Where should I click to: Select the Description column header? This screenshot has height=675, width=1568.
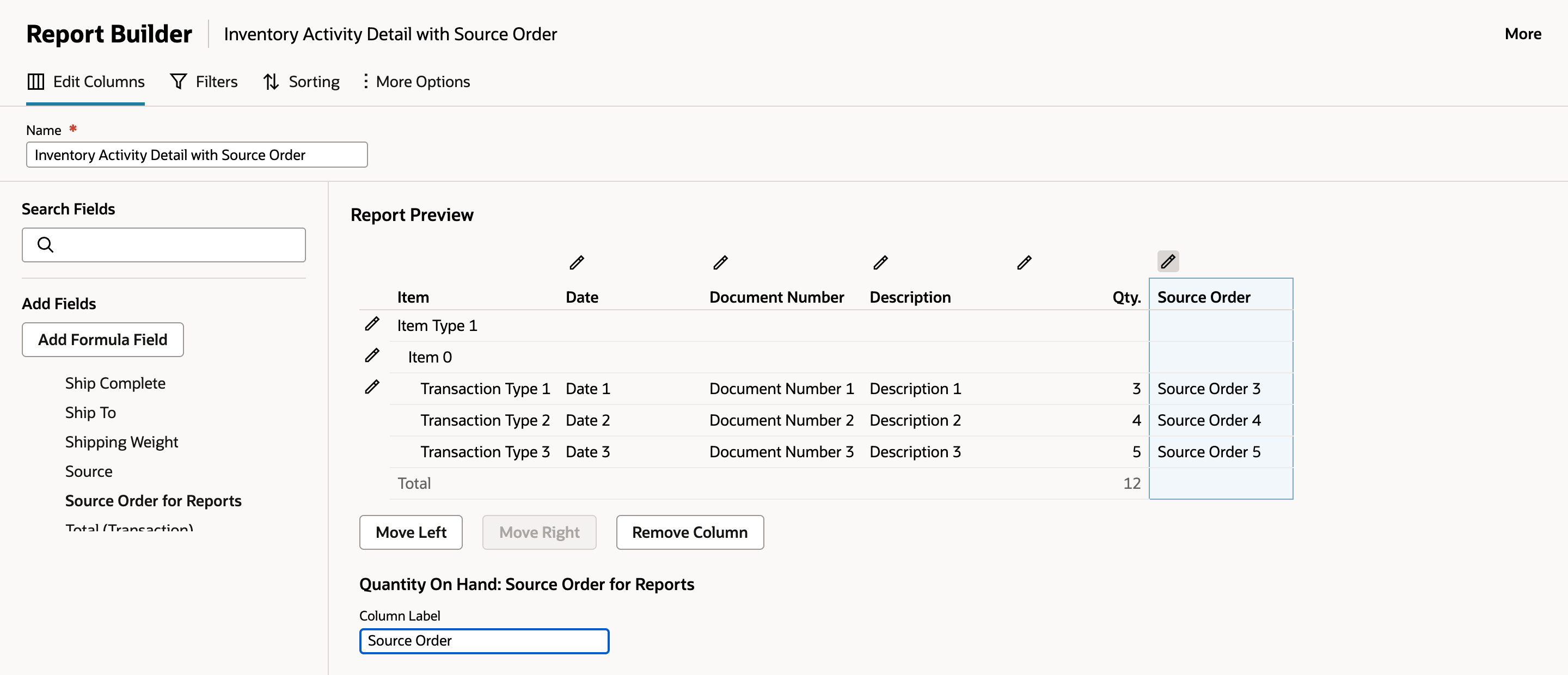(x=909, y=298)
